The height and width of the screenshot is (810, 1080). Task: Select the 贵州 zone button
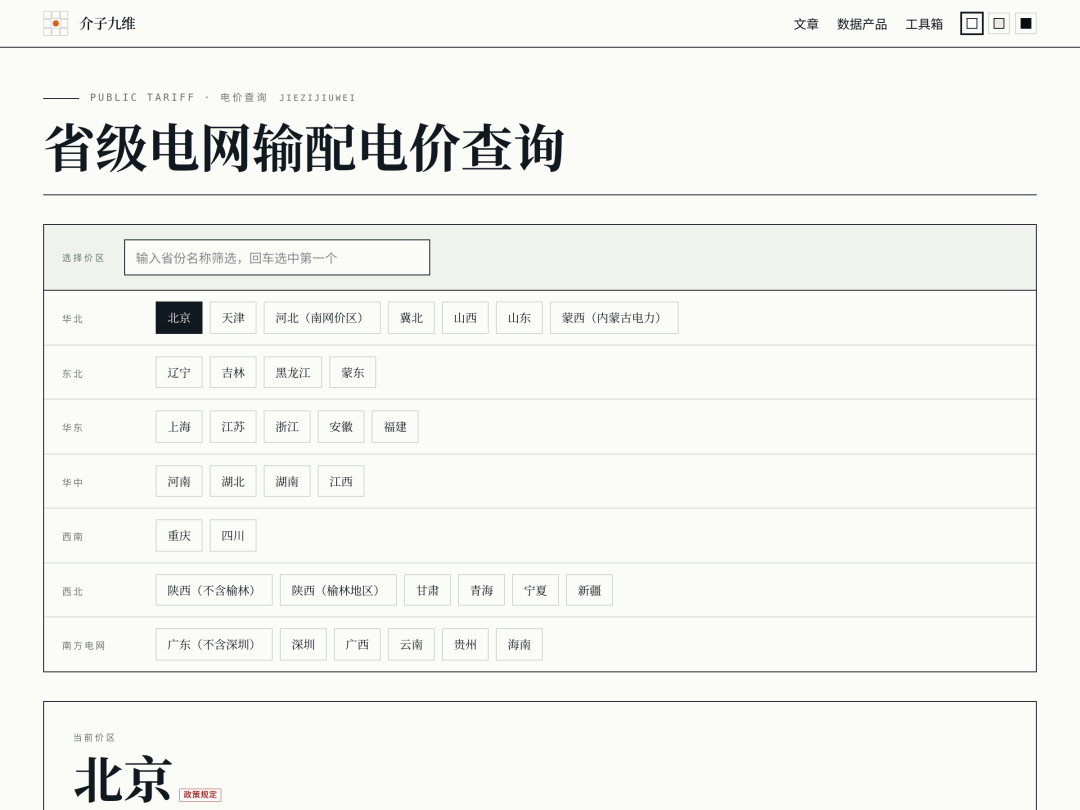(x=465, y=645)
